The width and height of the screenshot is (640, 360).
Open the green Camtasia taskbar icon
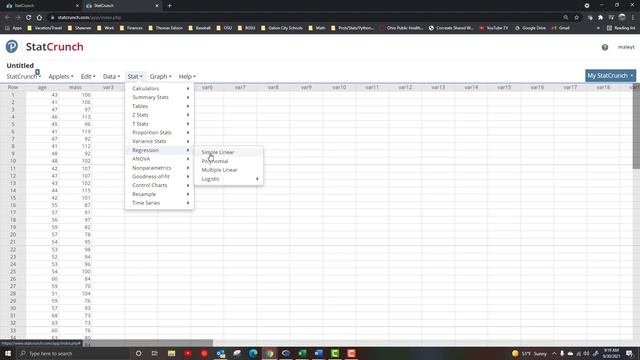point(335,353)
